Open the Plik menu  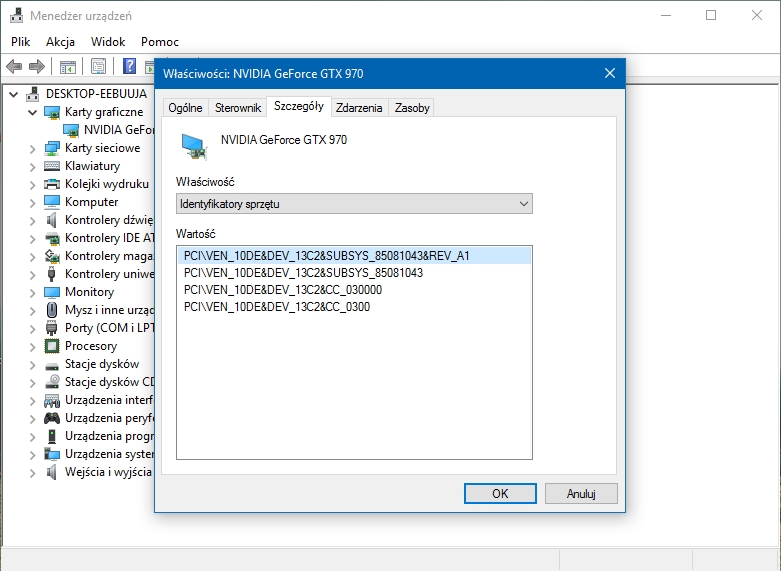click(x=20, y=42)
